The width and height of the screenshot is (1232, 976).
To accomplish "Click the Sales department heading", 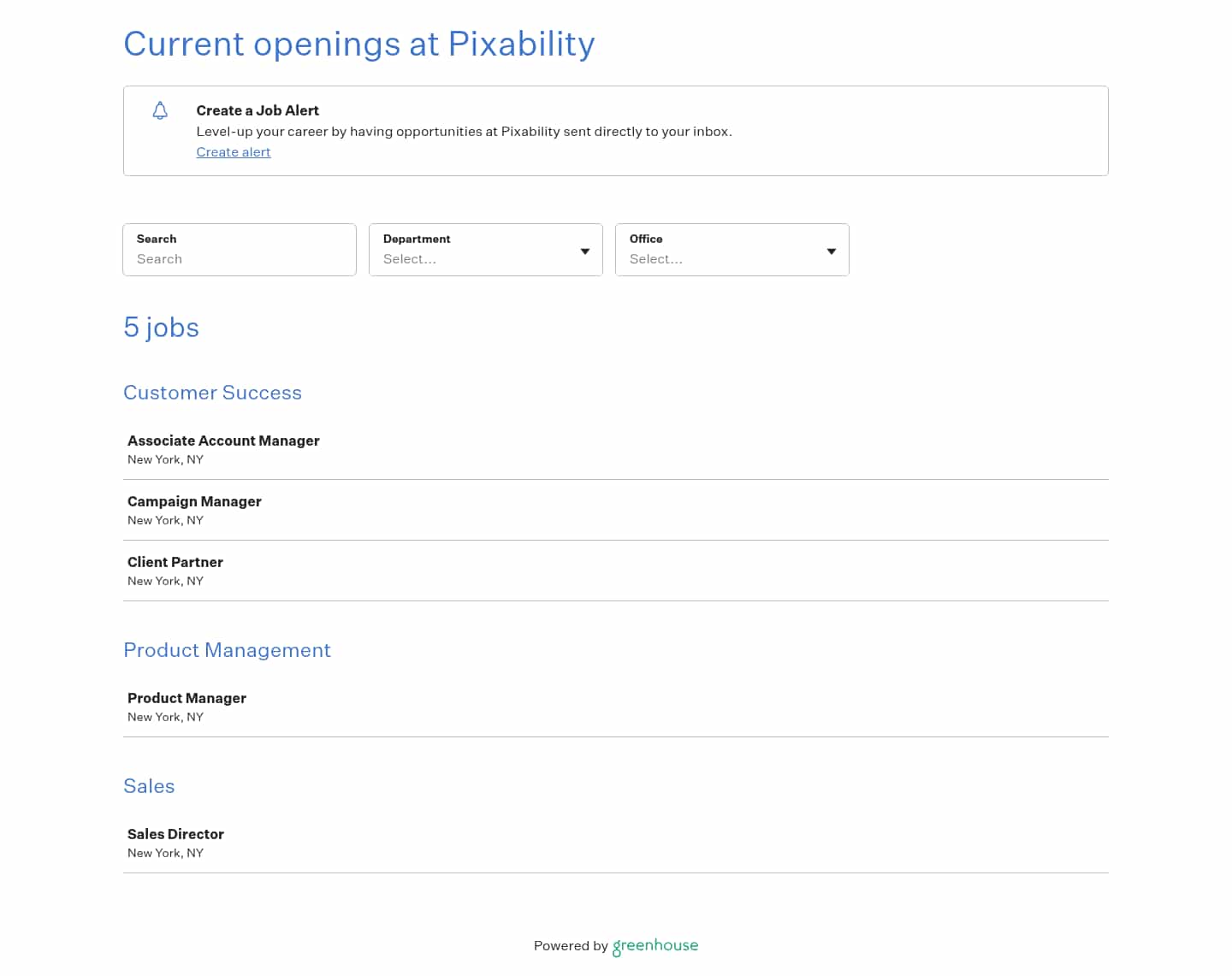I will pos(149,786).
